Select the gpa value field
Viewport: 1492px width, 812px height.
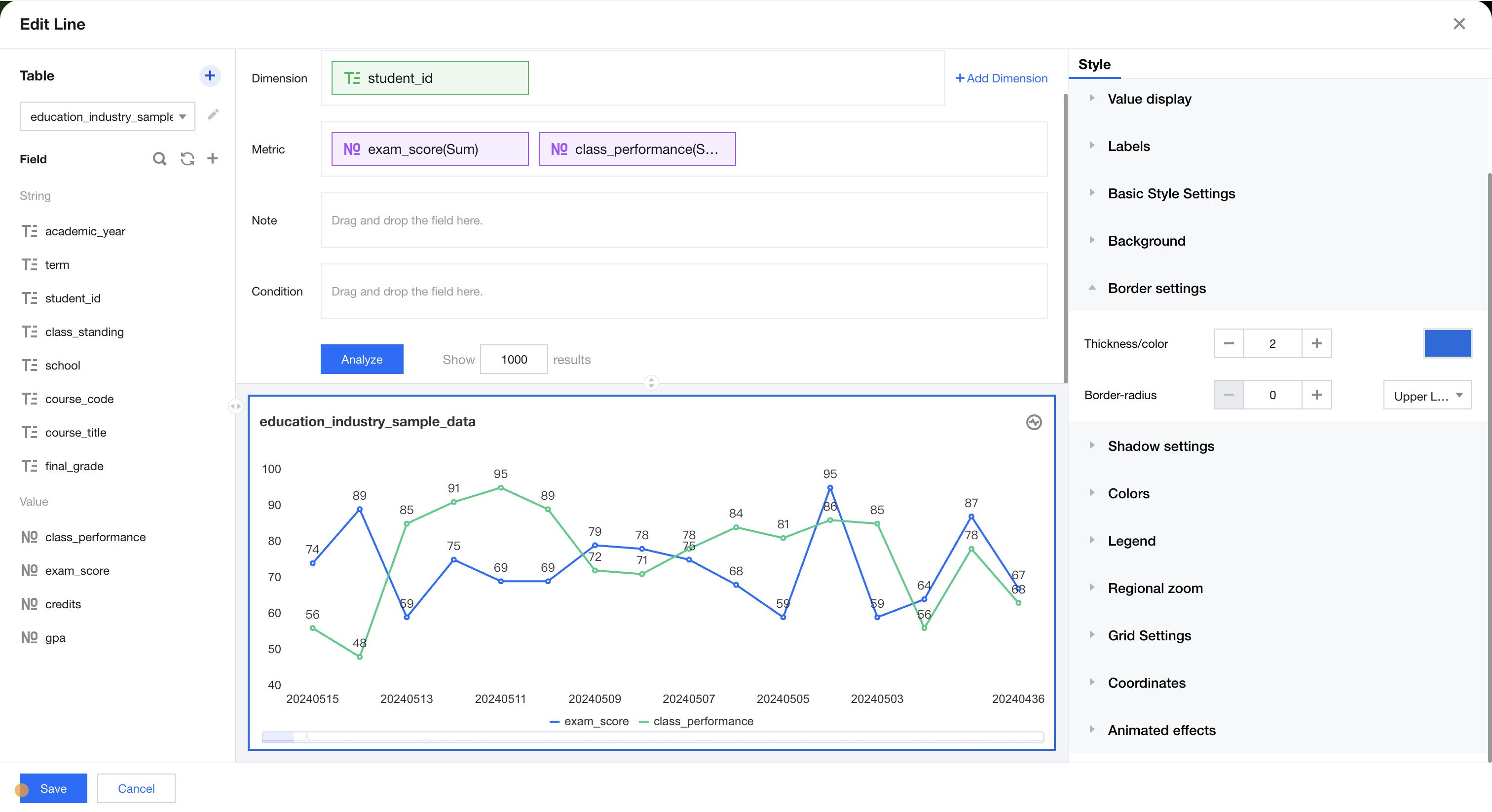point(43,638)
